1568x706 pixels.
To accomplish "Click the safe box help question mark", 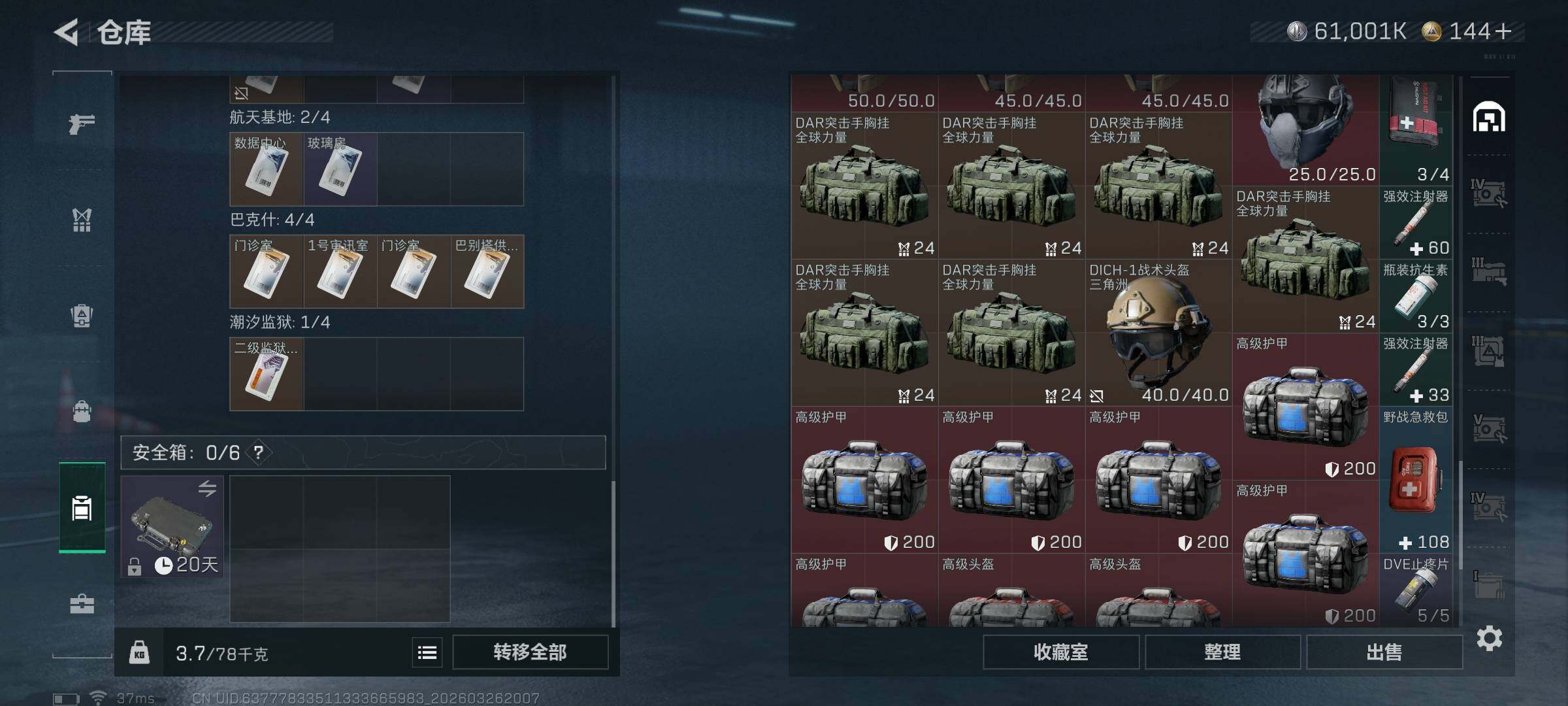I will (259, 452).
